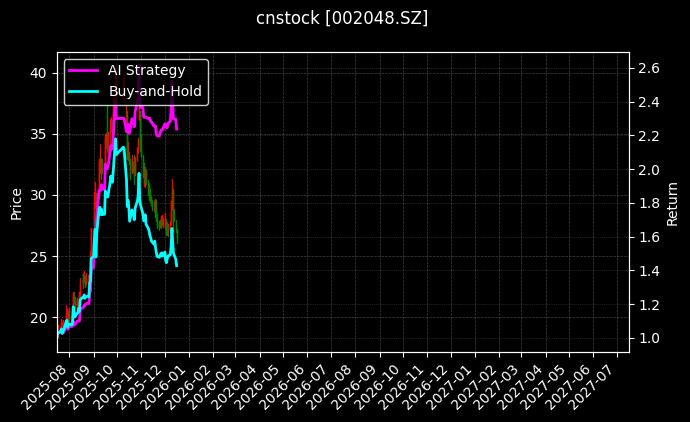Click the cyan Buy-and-Hold legend line sample
690x422 pixels.
click(84, 90)
